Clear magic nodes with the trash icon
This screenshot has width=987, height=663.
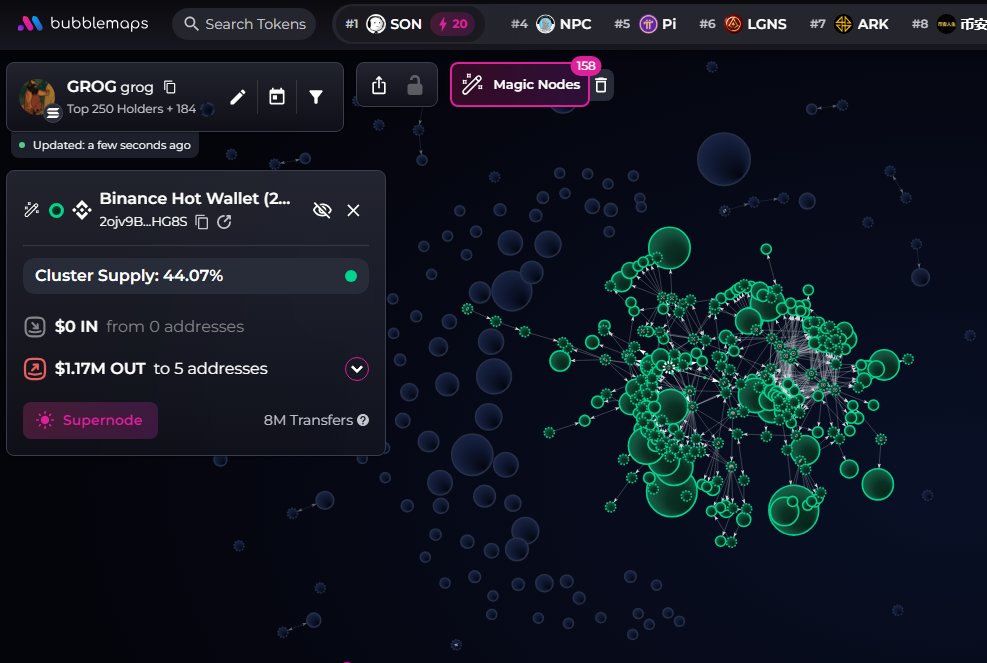601,84
